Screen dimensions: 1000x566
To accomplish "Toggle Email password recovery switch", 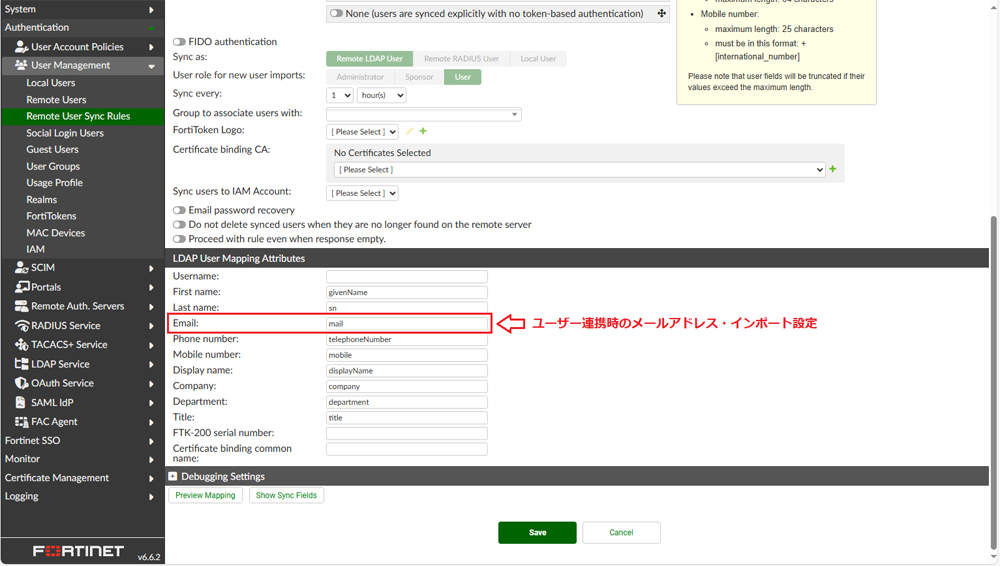I will point(179,210).
